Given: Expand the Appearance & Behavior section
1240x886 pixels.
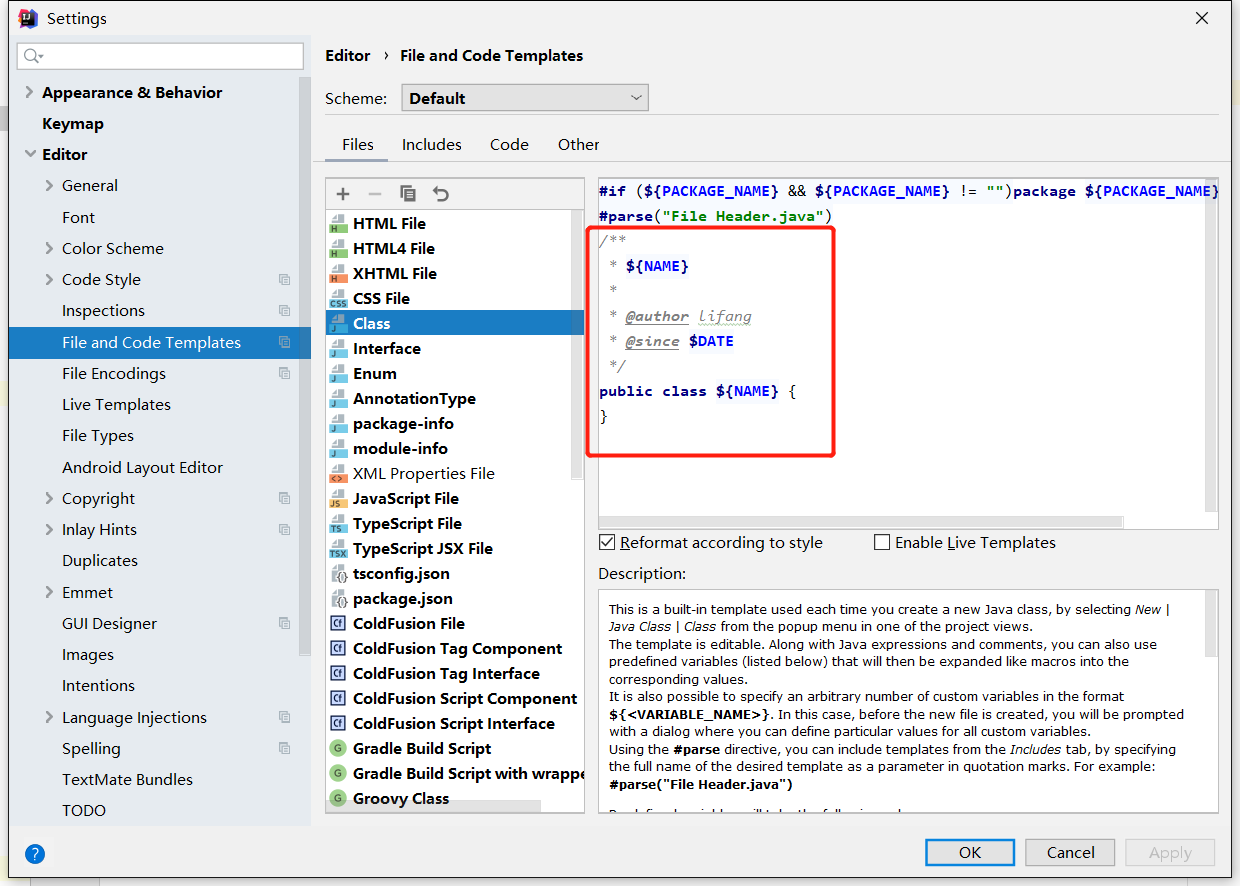Looking at the screenshot, I should click(x=29, y=92).
